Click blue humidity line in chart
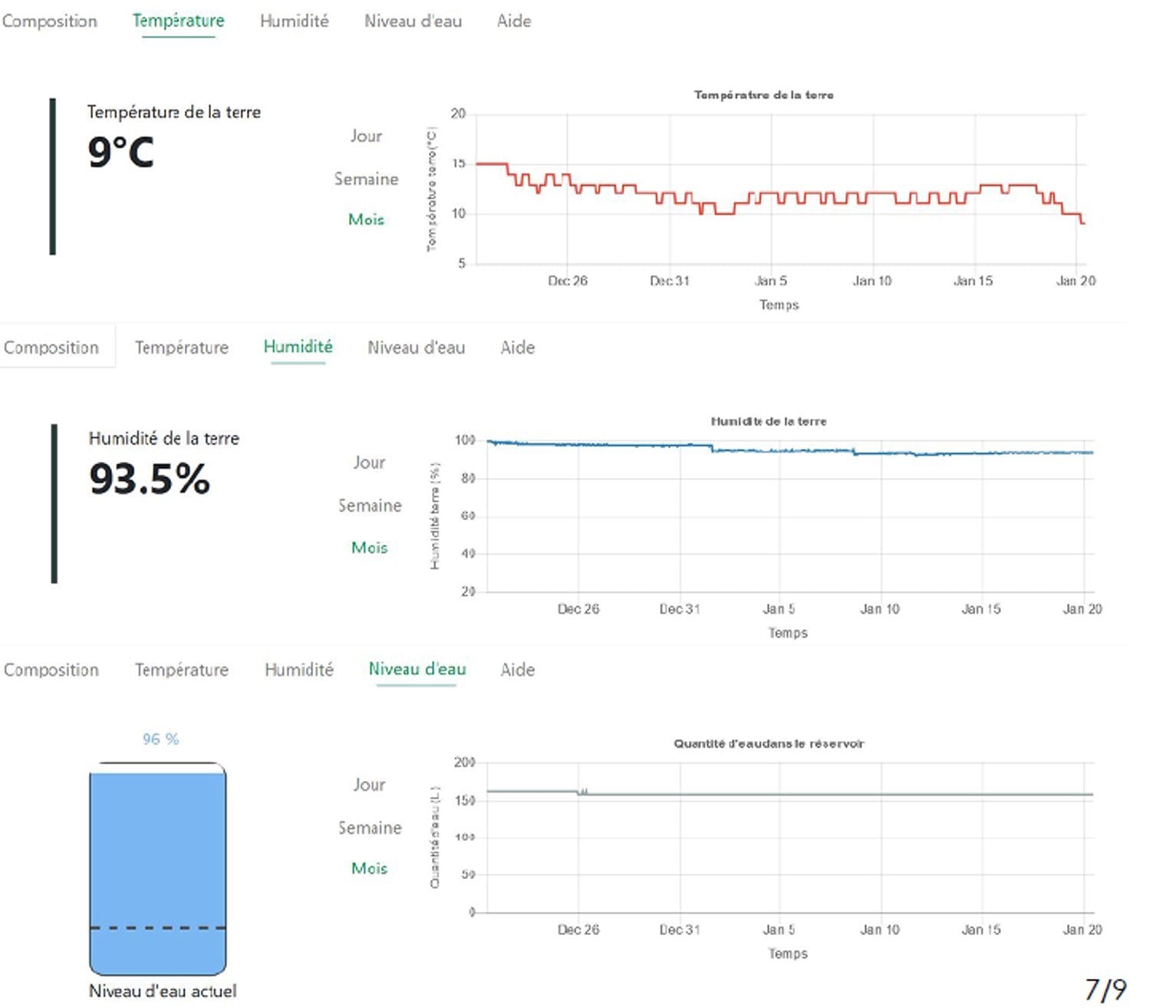This screenshot has width=1176, height=1008. (x=790, y=450)
